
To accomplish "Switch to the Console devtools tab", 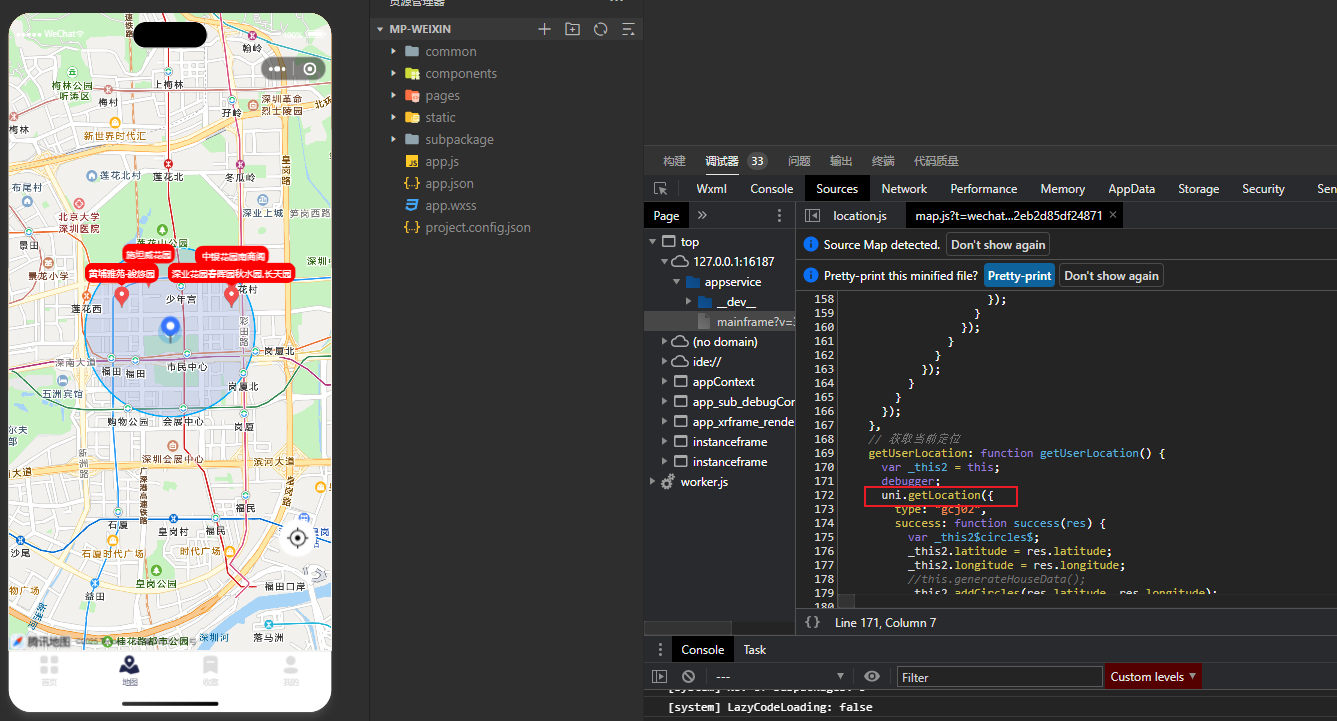I will (772, 188).
